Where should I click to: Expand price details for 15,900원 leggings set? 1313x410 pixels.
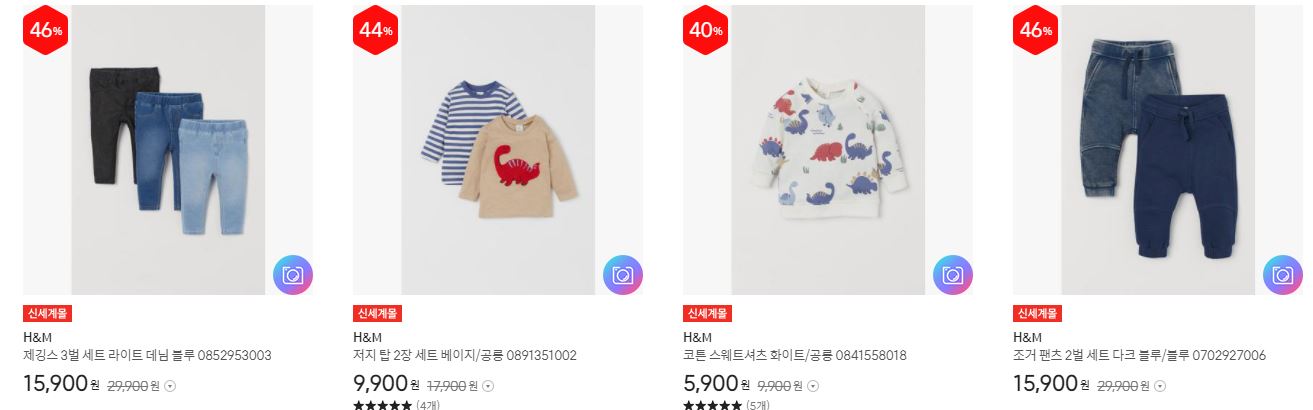coord(169,385)
